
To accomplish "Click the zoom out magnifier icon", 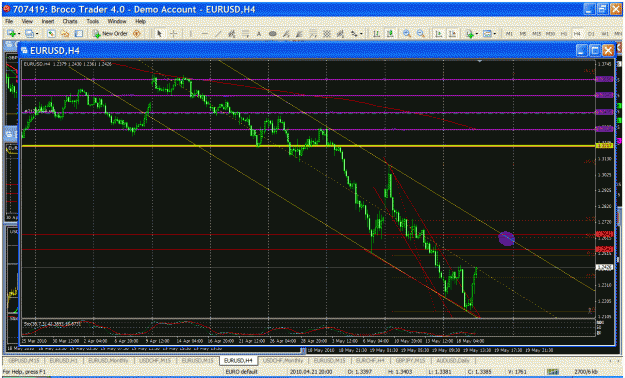I will click(421, 34).
